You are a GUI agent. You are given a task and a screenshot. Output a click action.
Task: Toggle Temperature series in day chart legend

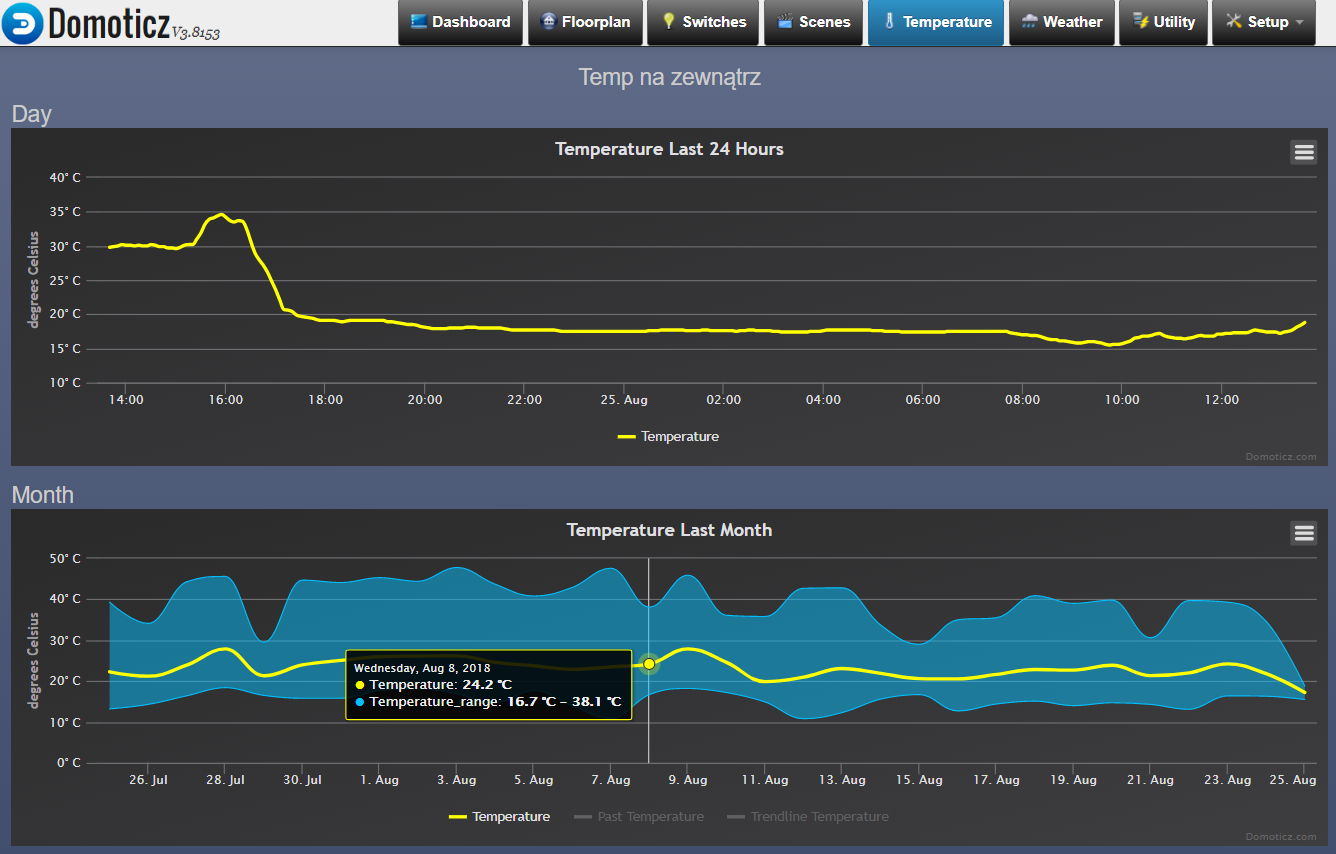click(668, 437)
